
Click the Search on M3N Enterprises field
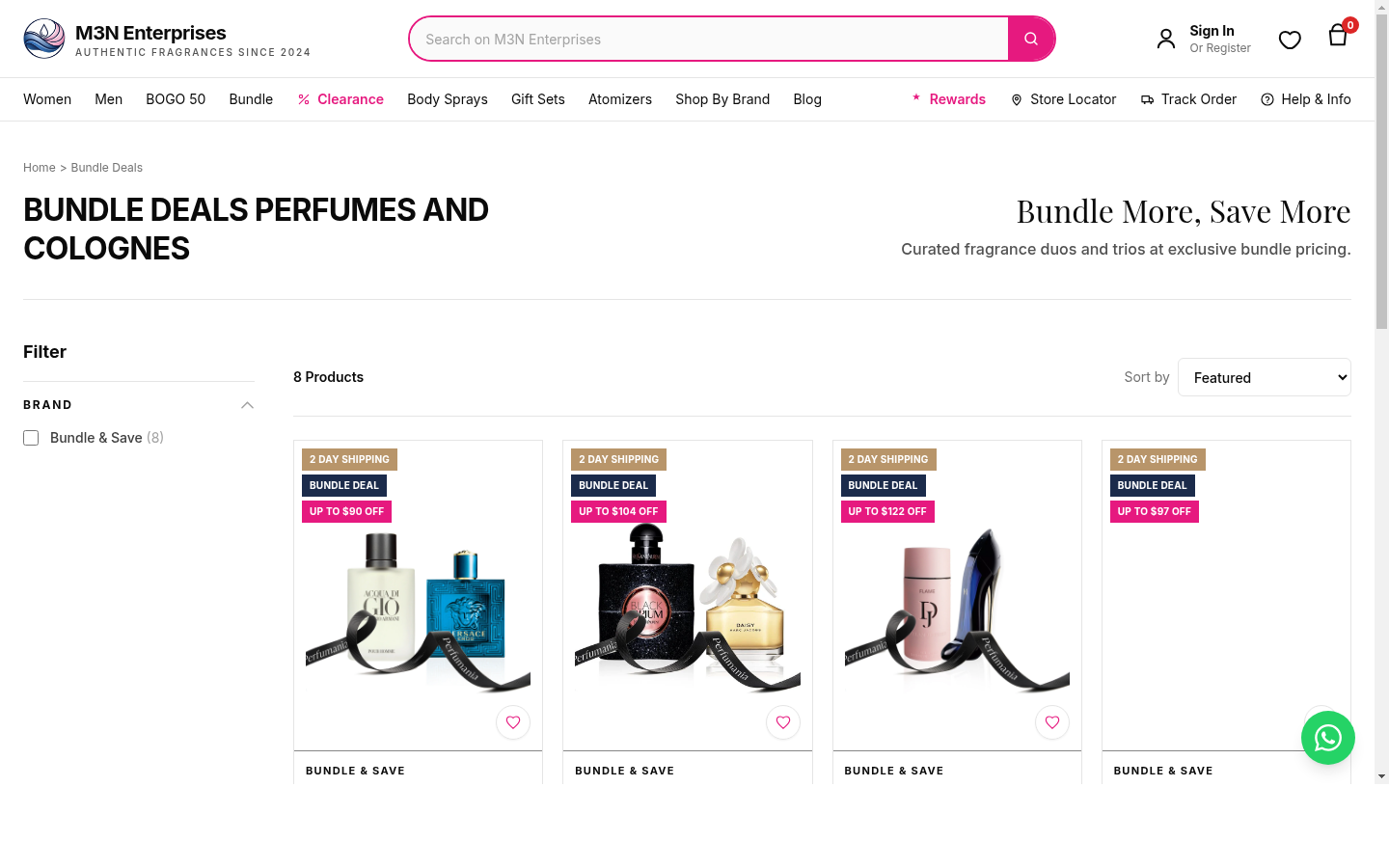pos(709,39)
